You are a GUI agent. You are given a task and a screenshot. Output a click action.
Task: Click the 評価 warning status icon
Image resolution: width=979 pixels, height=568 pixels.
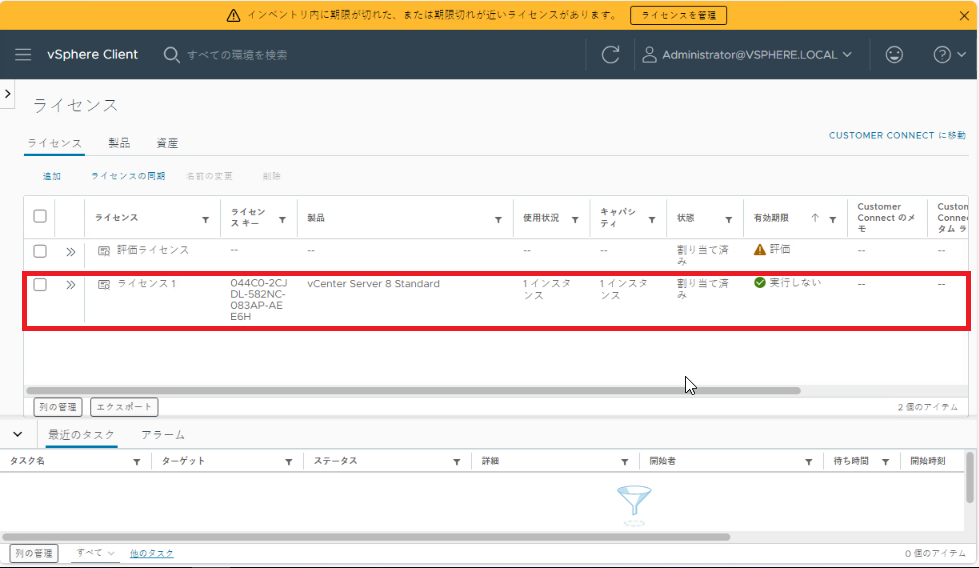759,249
